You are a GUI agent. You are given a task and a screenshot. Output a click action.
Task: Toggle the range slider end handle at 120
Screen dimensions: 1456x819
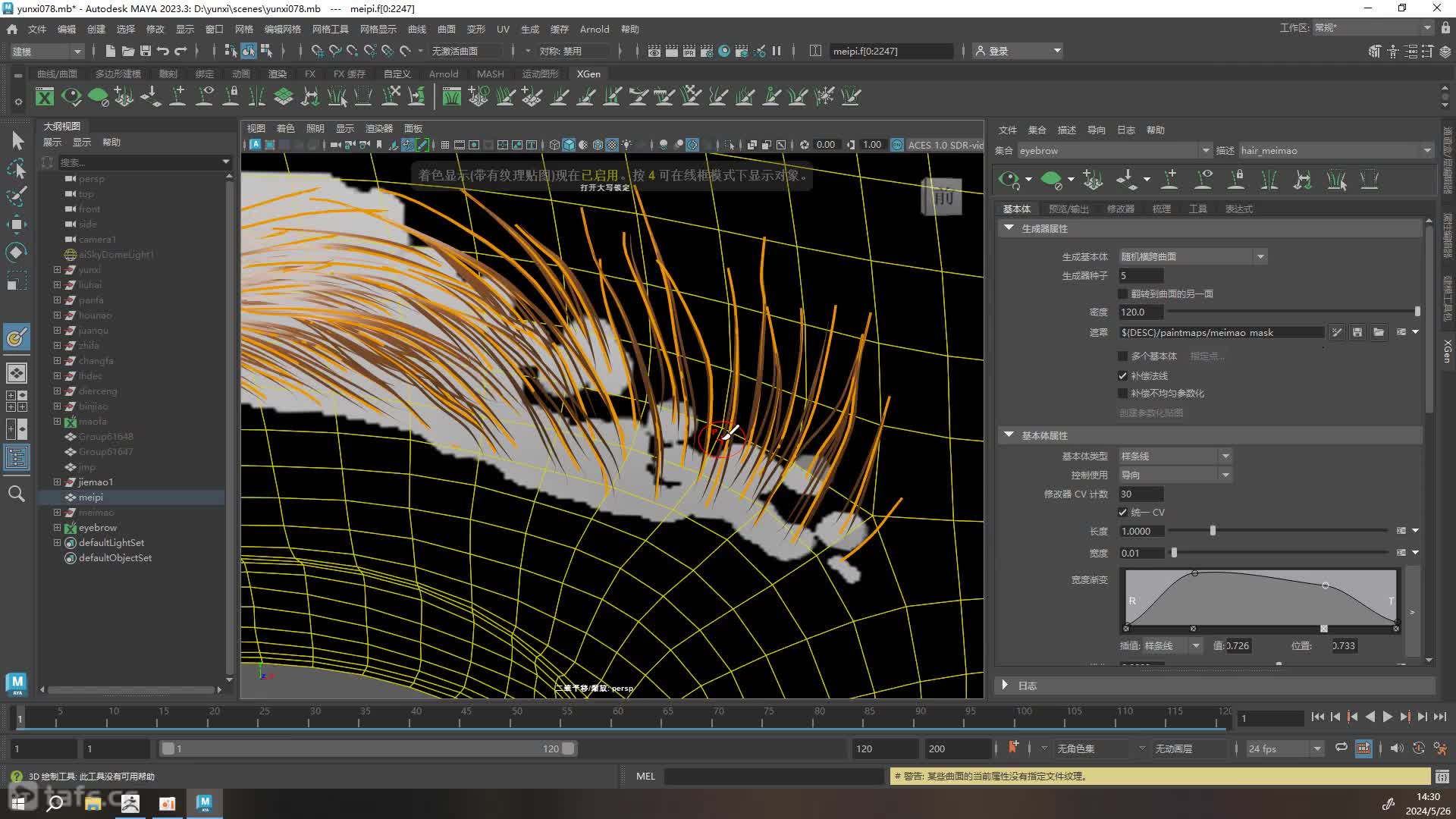568,748
